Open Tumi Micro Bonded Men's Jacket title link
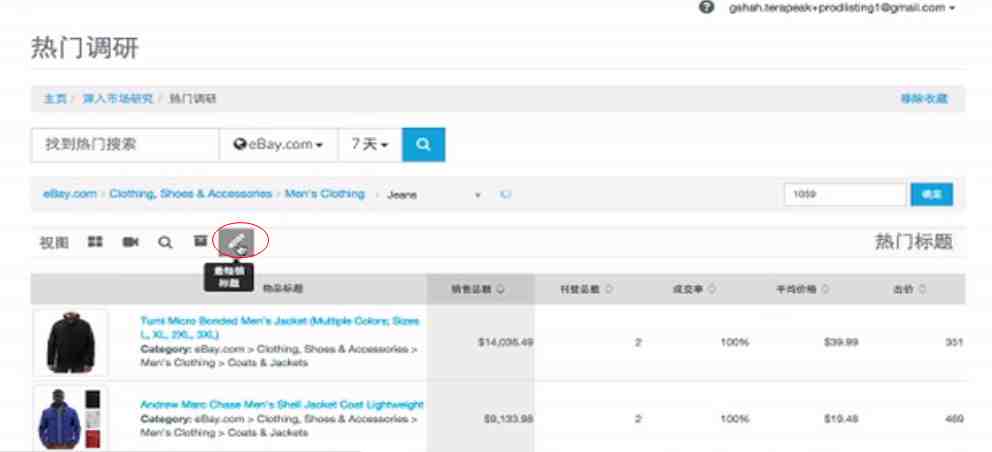 pyautogui.click(x=280, y=327)
